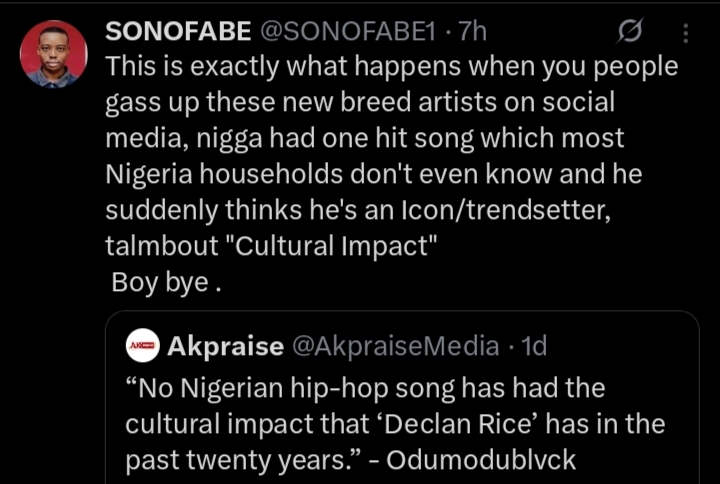Click the "Boy bye ." line
The width and height of the screenshot is (720, 484).
[x=165, y=282]
